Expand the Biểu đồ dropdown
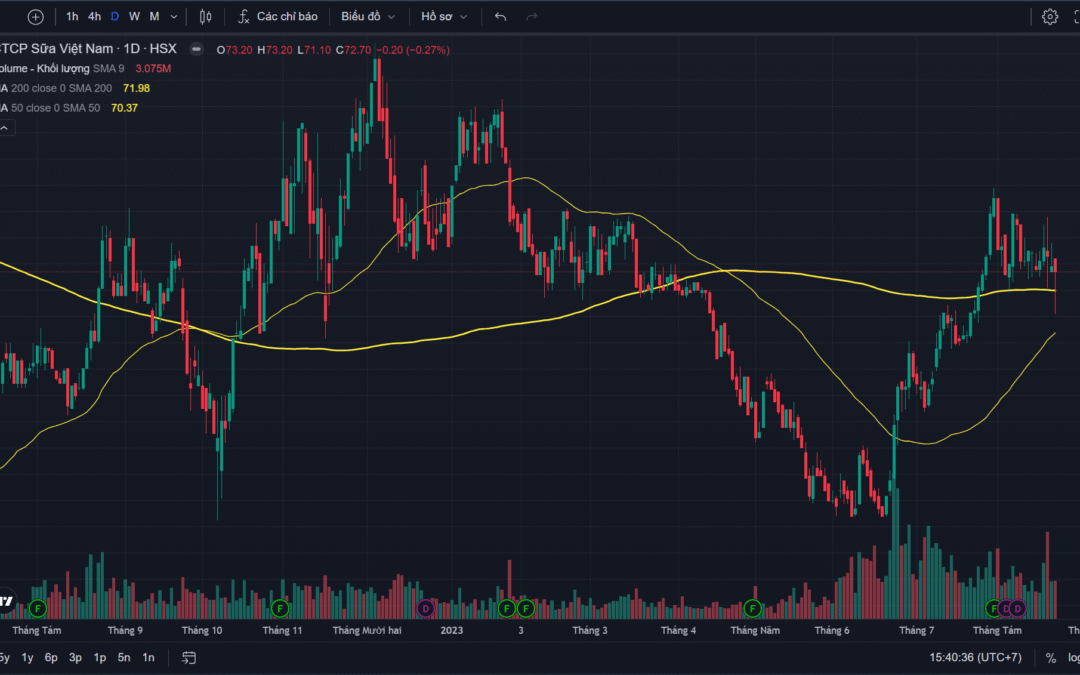1080x675 pixels. [x=367, y=16]
